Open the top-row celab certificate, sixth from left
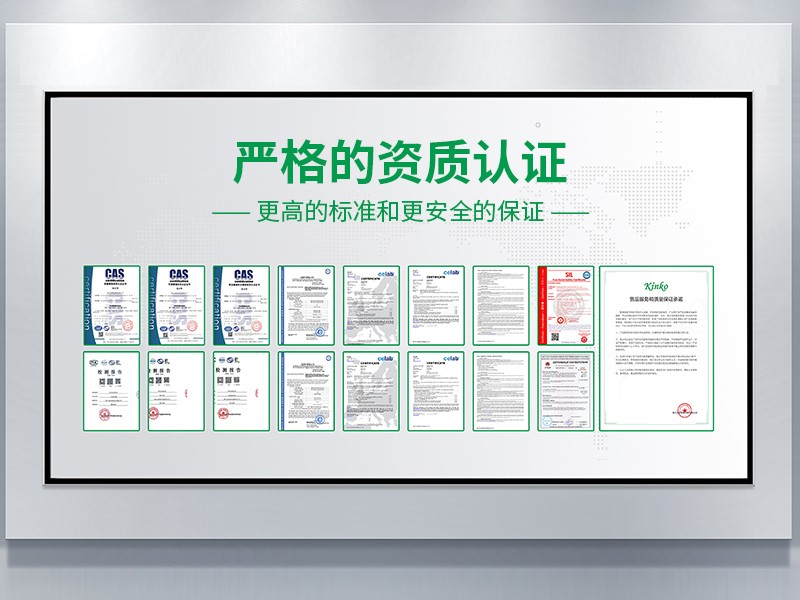 436,305
